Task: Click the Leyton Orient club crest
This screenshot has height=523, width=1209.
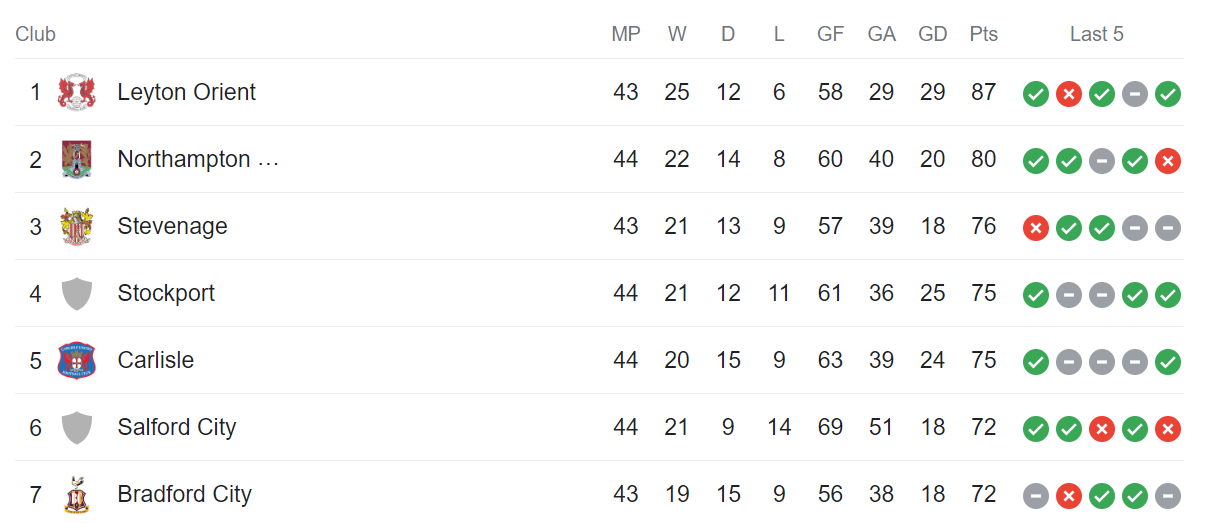Action: pos(76,93)
